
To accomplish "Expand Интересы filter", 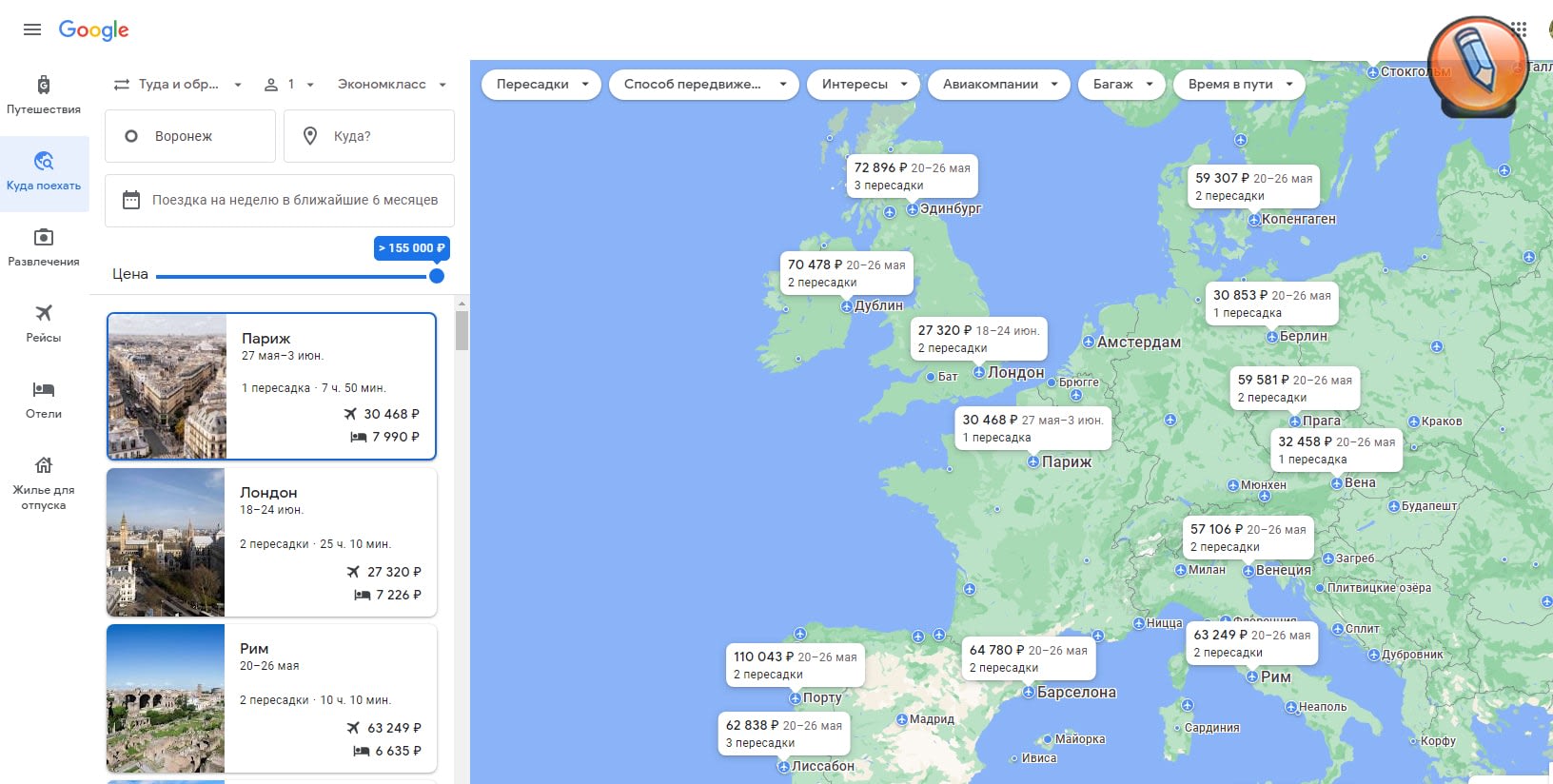I will (864, 84).
